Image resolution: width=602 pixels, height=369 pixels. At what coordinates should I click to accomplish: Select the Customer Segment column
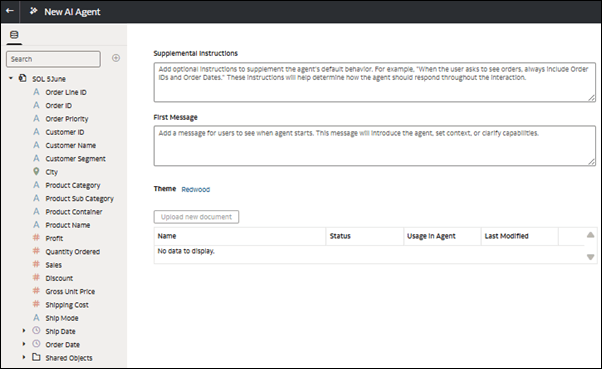(x=75, y=159)
